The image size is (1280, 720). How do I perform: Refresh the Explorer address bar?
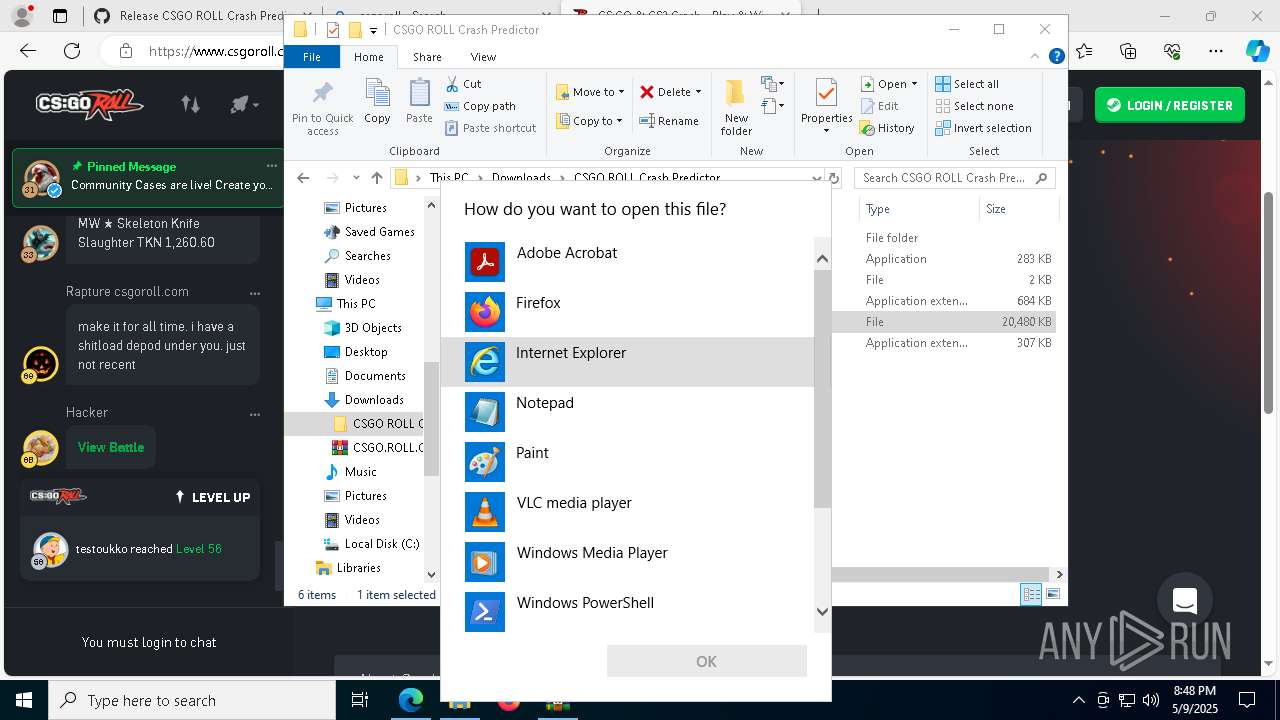point(834,178)
